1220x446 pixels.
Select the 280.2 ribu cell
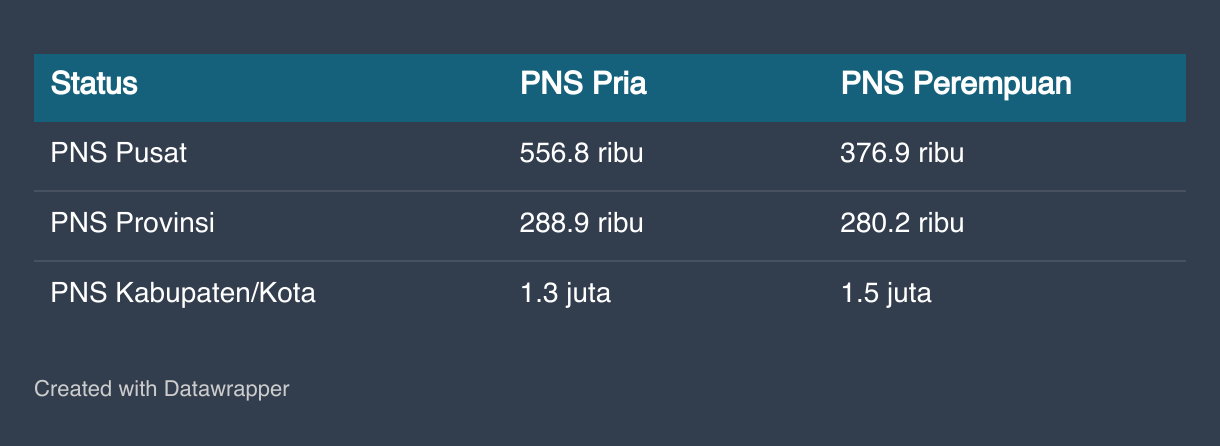902,223
